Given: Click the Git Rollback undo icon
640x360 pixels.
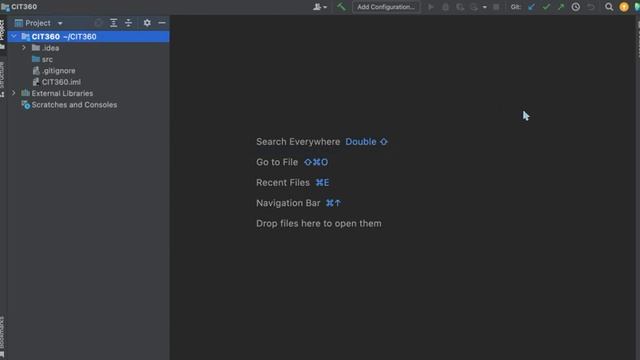Looking at the screenshot, I should tap(591, 7).
